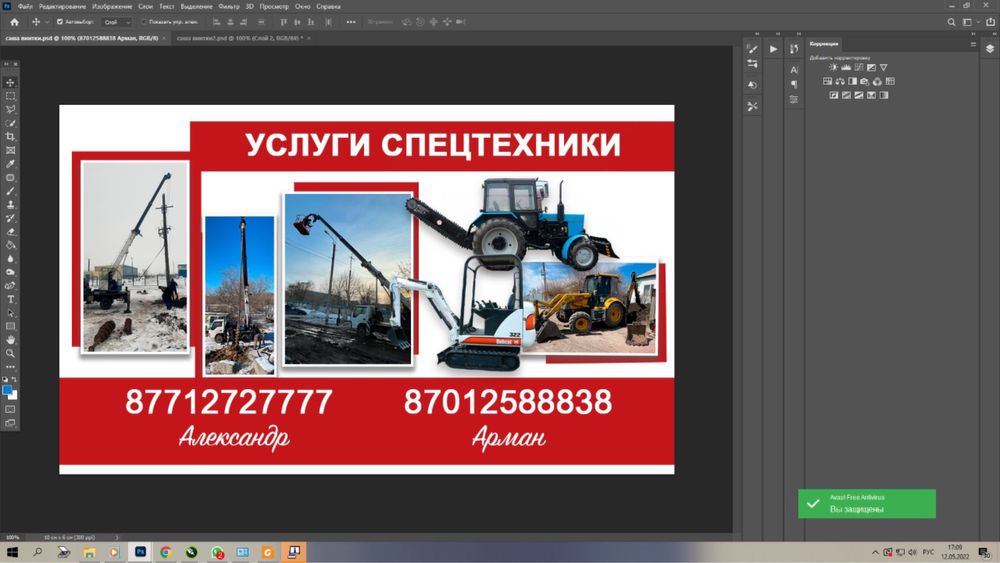The width and height of the screenshot is (1000, 563).
Task: Select the Коррекция panel tab
Action: (824, 44)
